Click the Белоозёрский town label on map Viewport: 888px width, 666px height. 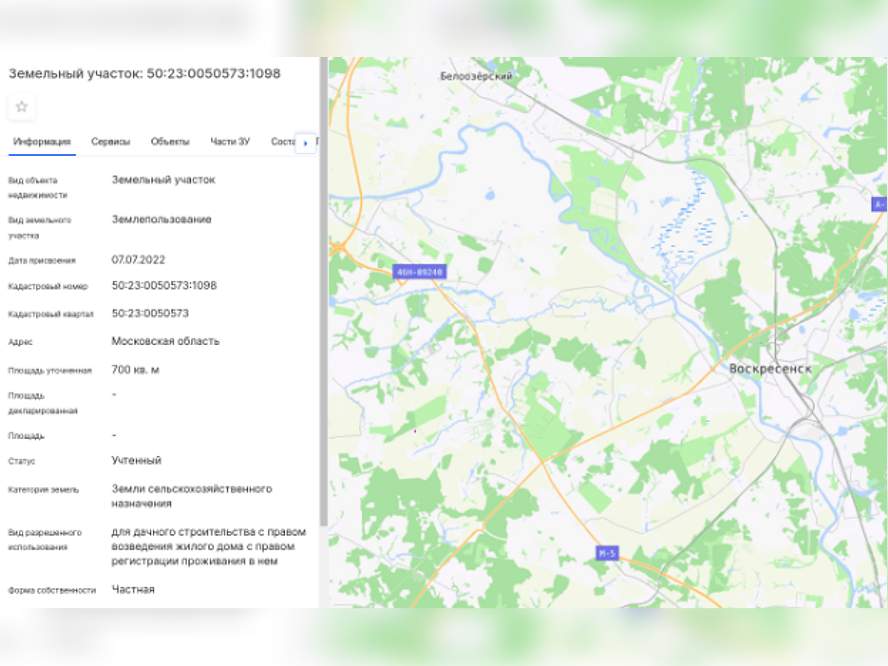pyautogui.click(x=476, y=76)
